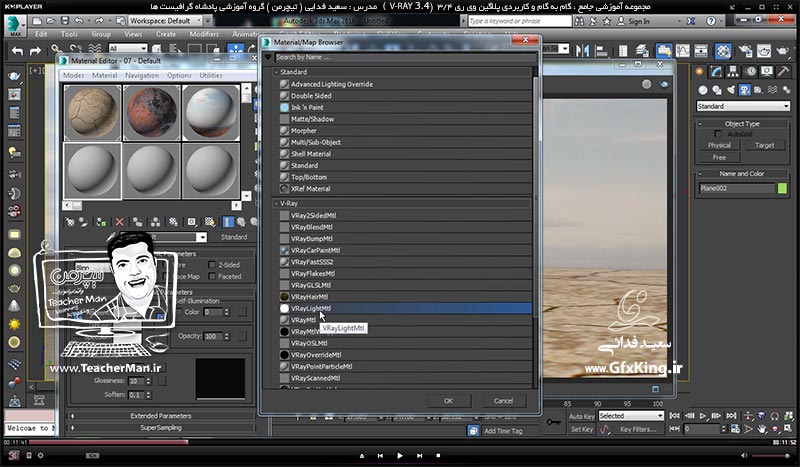Click the Open File icon in quick access toolbar
The image size is (800, 467).
pos(51,21)
